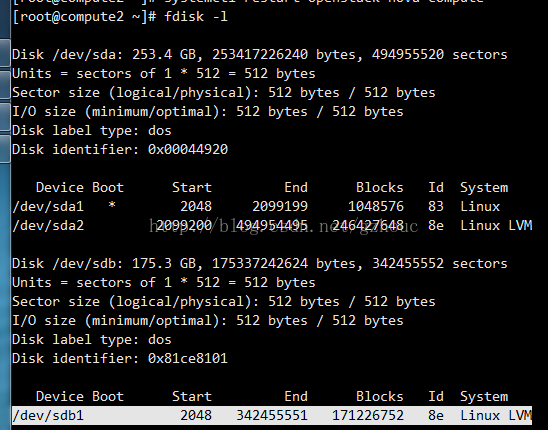Click highlighted '/dev/sdb1' device name
The width and height of the screenshot is (548, 430).
tap(48, 415)
